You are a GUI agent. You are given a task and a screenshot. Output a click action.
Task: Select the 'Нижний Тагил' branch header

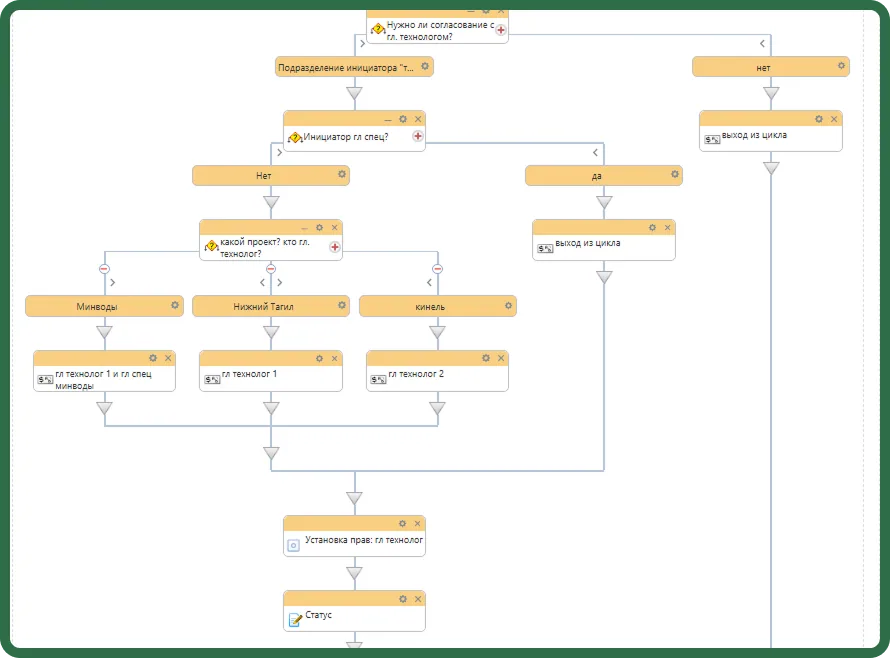pyautogui.click(x=271, y=306)
